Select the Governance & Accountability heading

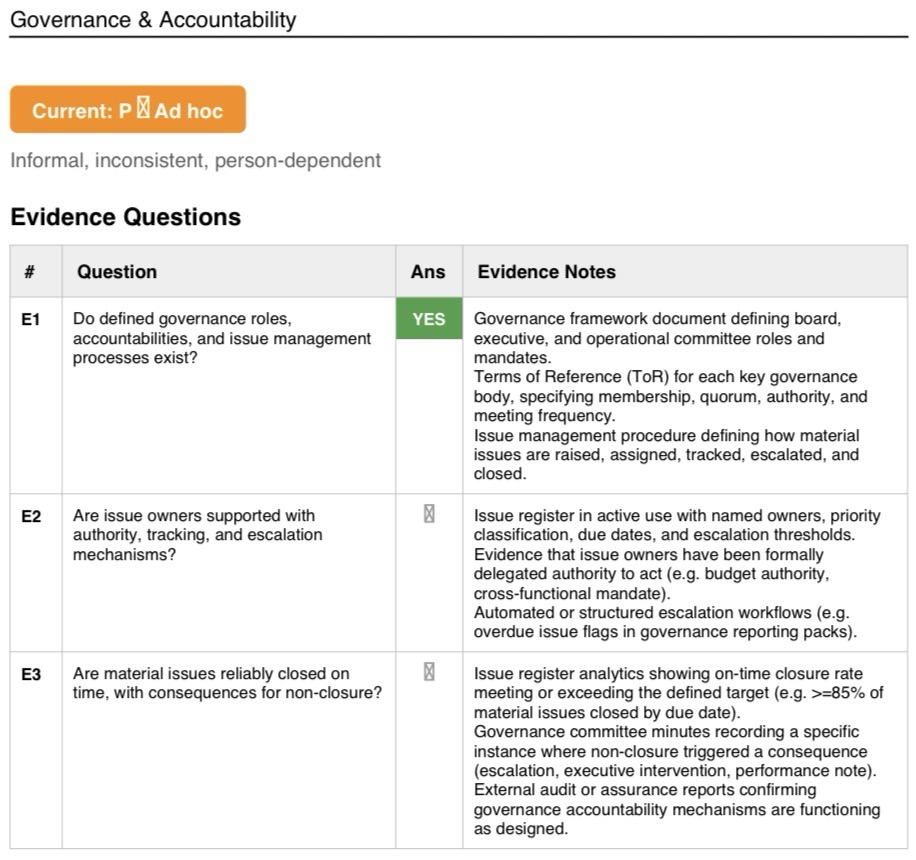153,19
